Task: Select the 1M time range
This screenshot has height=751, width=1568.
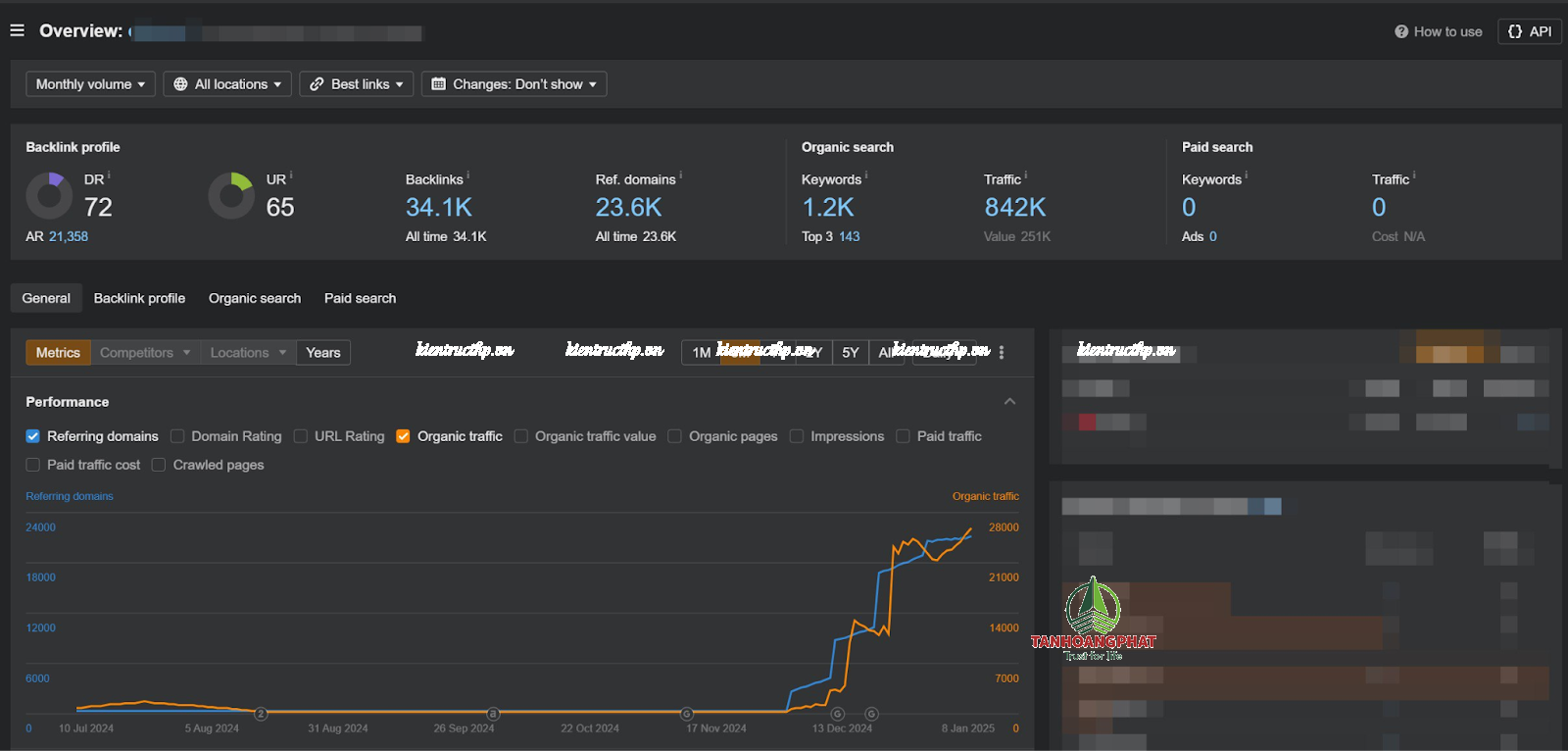Action: click(x=701, y=353)
